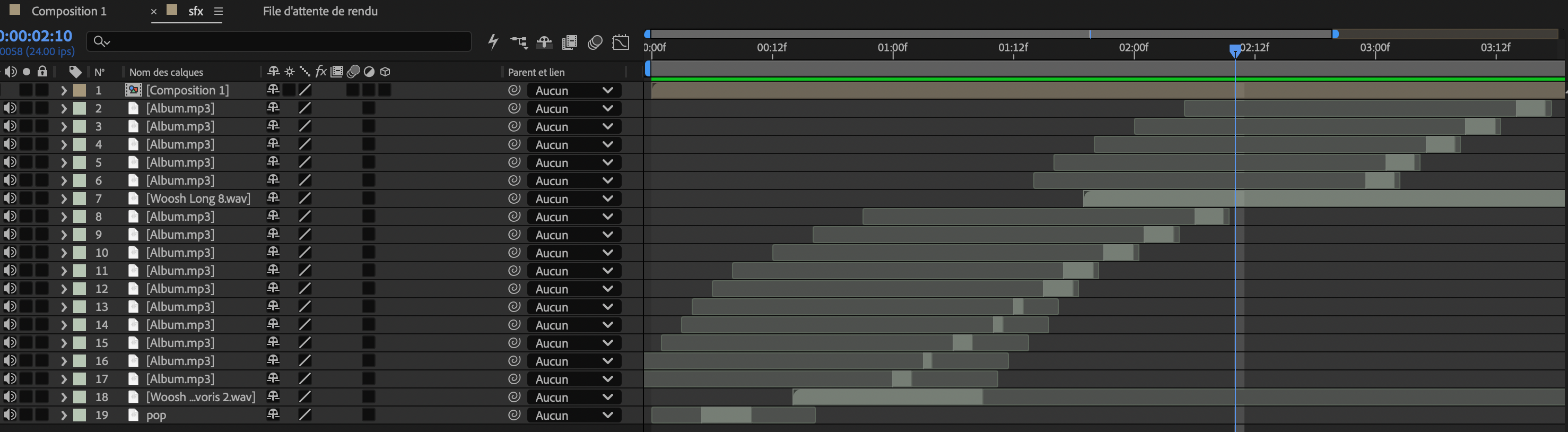Click label color swatch of layer 1

tap(79, 90)
